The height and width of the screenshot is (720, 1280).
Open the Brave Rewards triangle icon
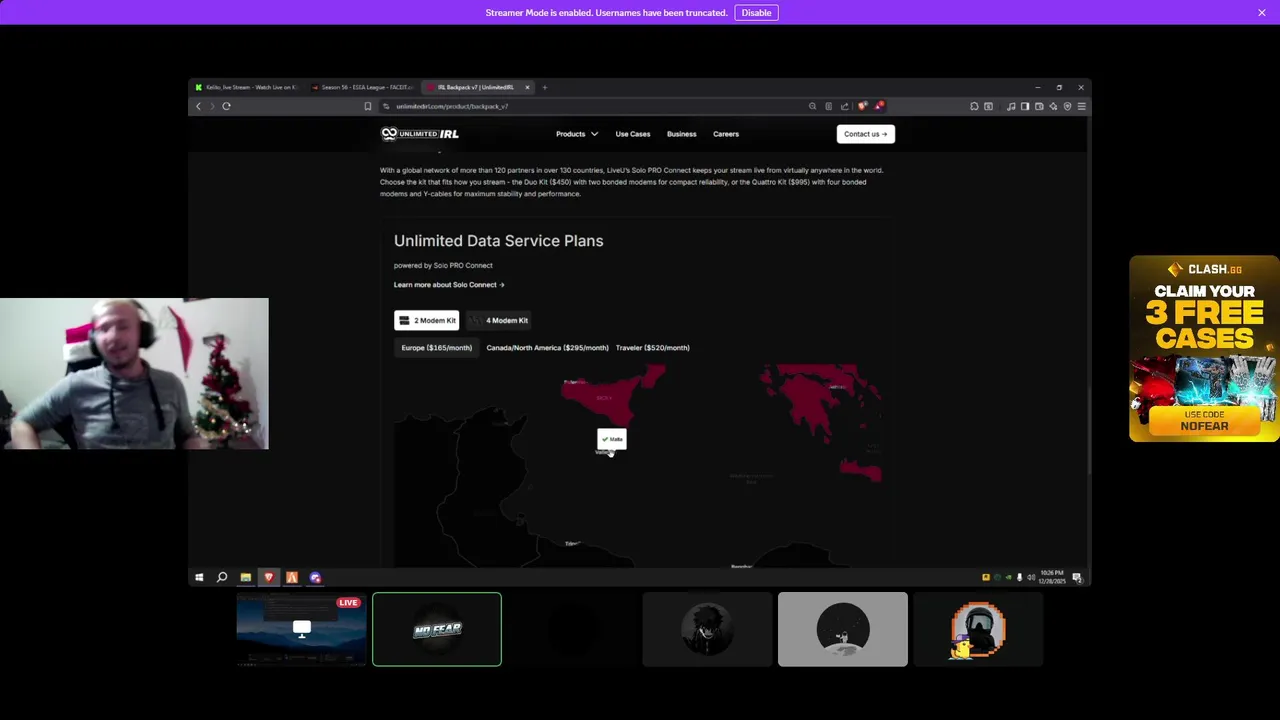click(x=879, y=106)
